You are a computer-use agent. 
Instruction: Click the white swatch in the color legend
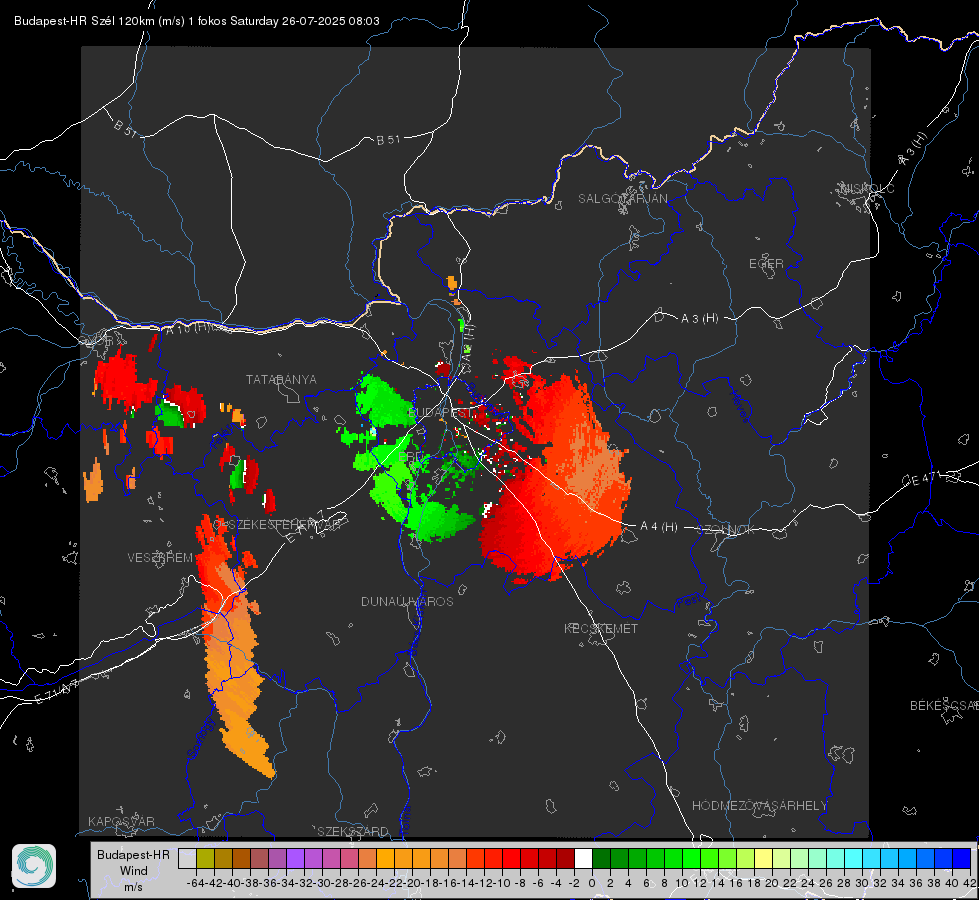point(583,858)
